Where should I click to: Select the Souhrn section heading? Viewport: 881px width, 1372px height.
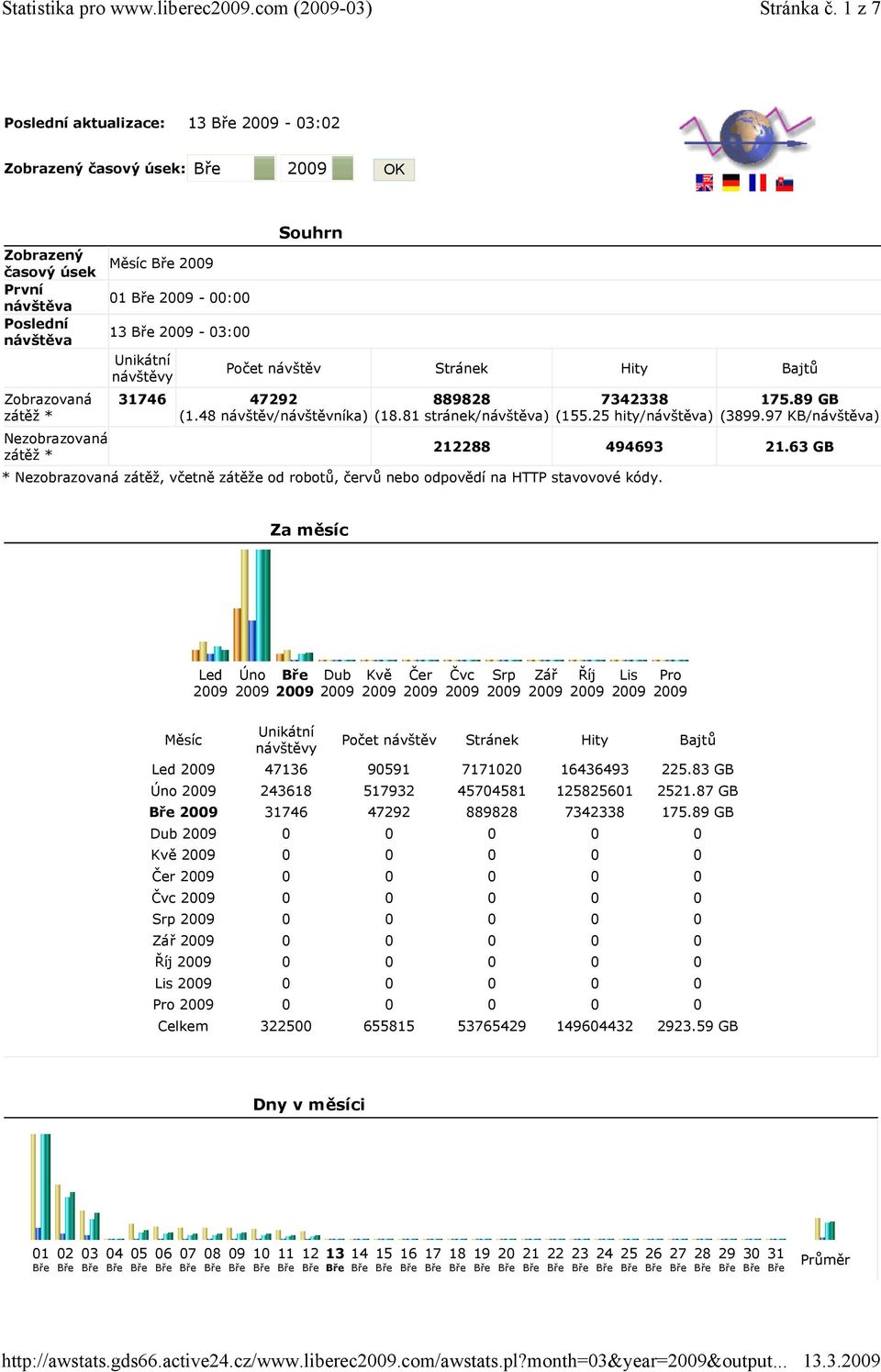point(310,233)
